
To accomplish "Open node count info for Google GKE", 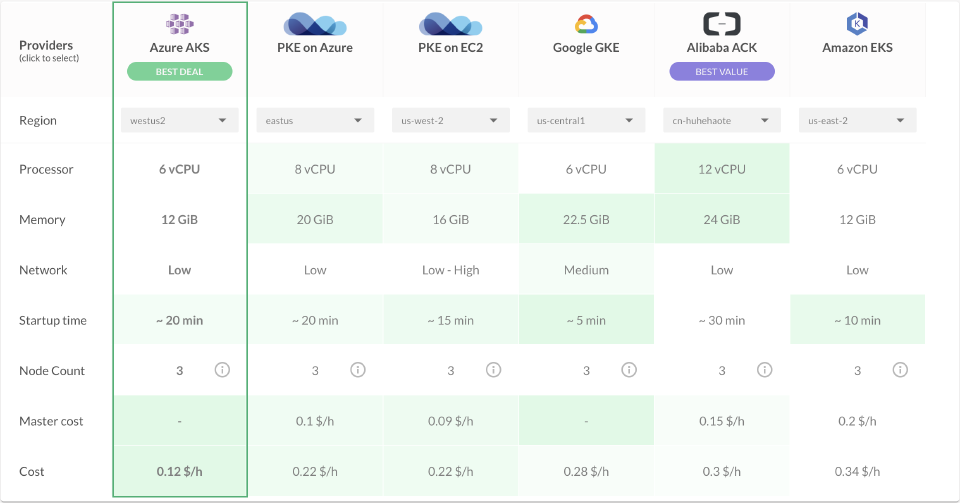I will click(629, 370).
